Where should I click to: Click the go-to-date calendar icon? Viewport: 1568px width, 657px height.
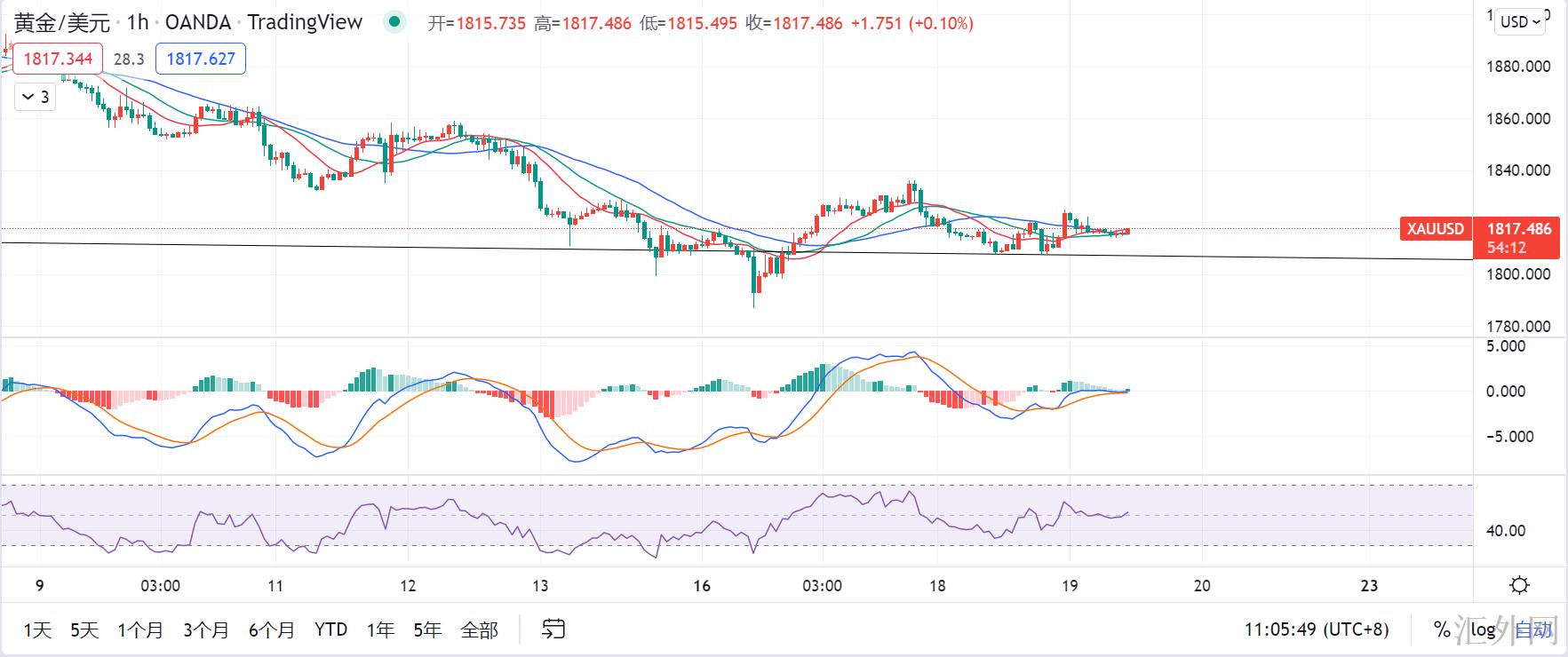click(553, 629)
